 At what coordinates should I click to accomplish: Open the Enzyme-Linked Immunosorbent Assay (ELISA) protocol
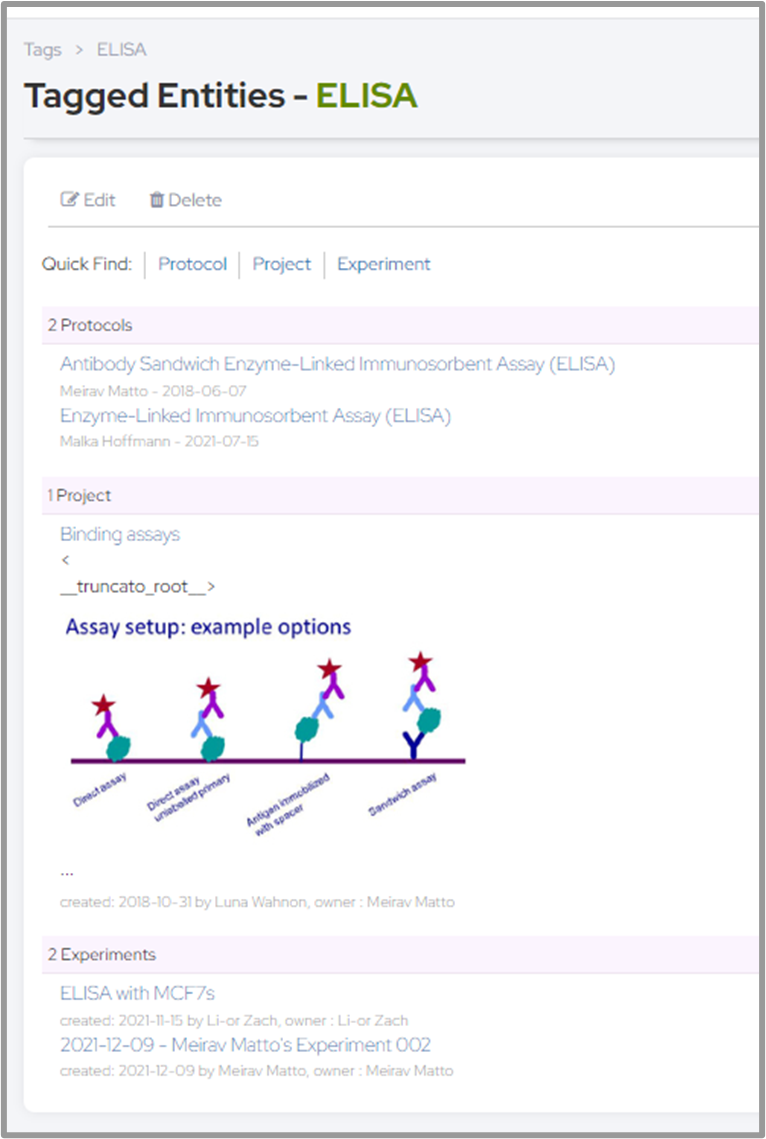pyautogui.click(x=255, y=416)
